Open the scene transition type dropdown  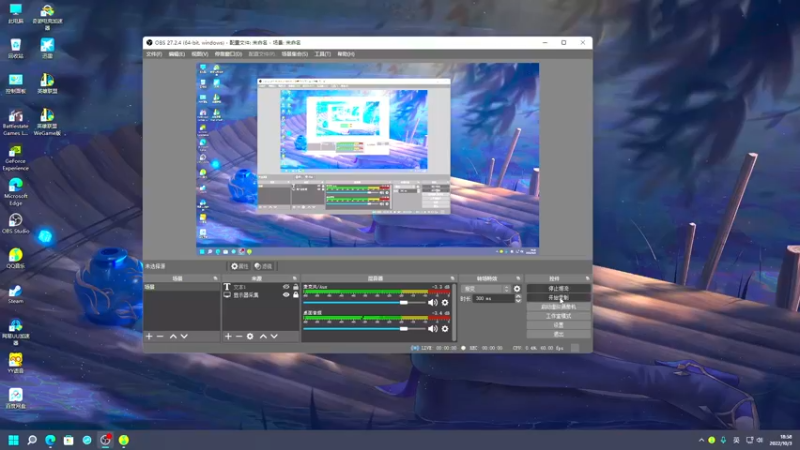coord(485,289)
